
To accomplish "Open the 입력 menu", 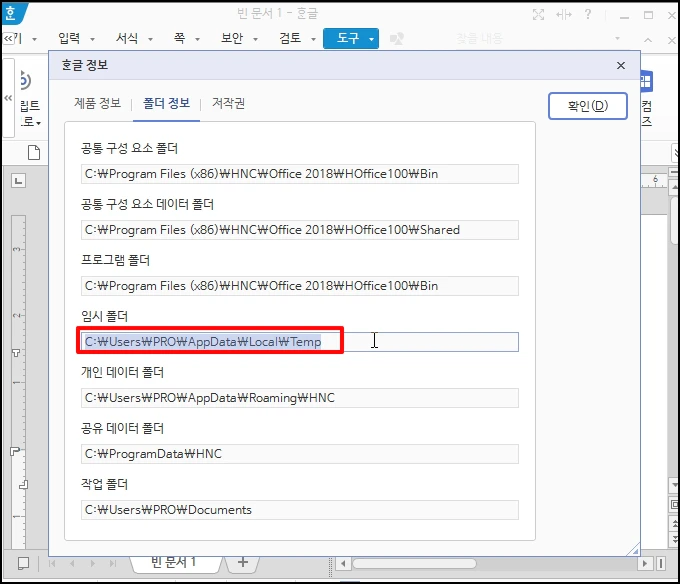I will [x=69, y=39].
